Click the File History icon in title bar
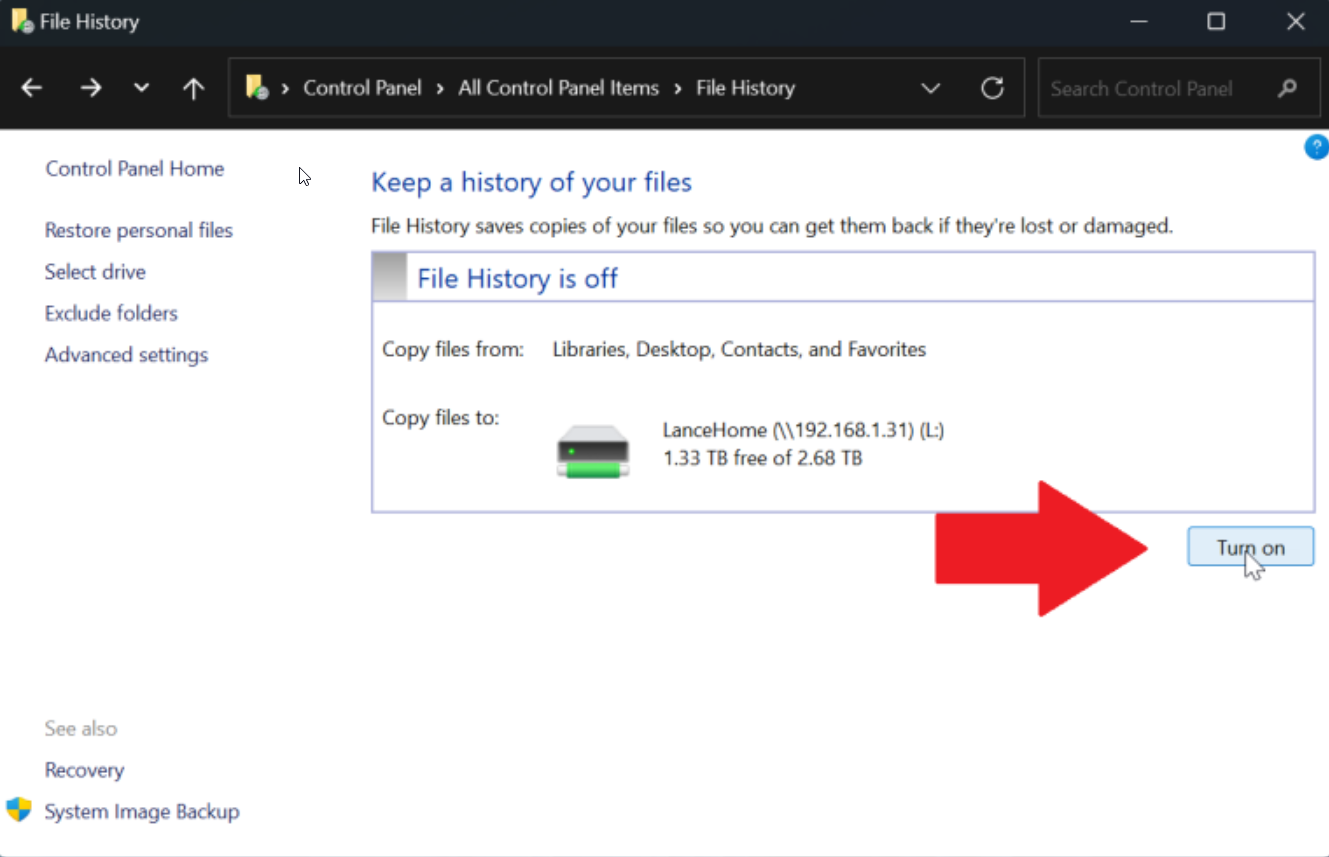Image resolution: width=1329 pixels, height=857 pixels. click(20, 20)
